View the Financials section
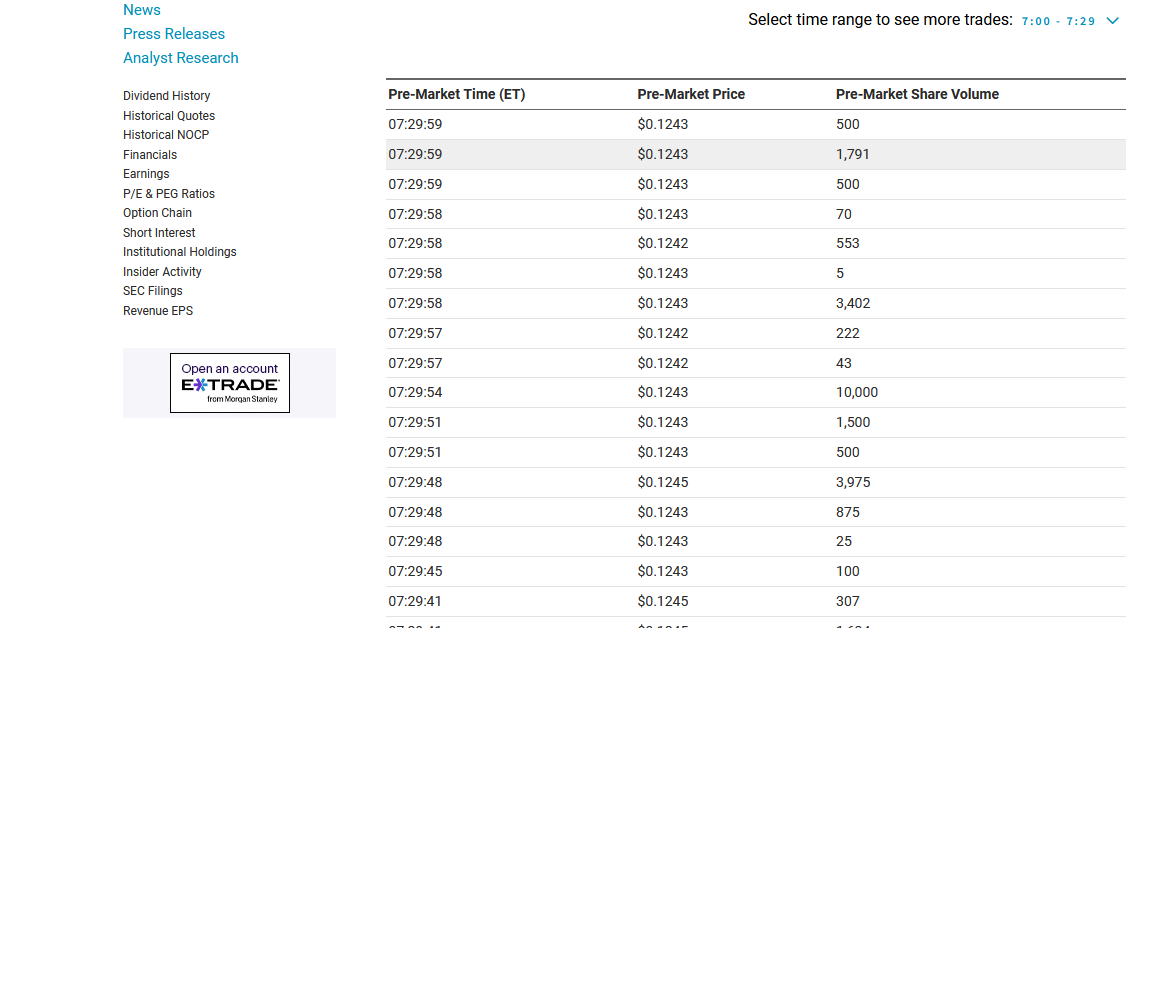This screenshot has width=1174, height=1008. (150, 154)
